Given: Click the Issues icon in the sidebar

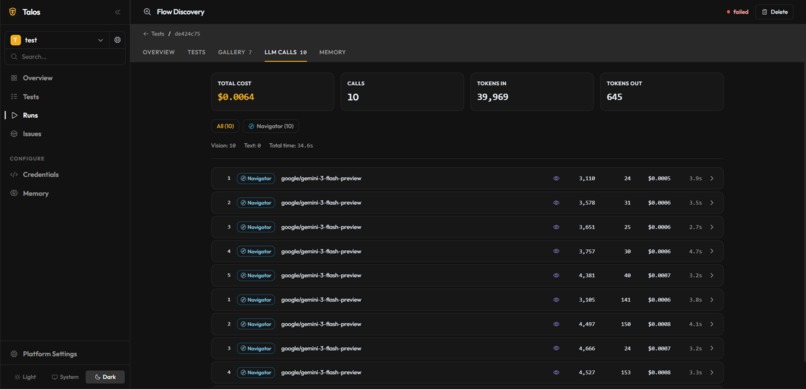Looking at the screenshot, I should coord(14,134).
